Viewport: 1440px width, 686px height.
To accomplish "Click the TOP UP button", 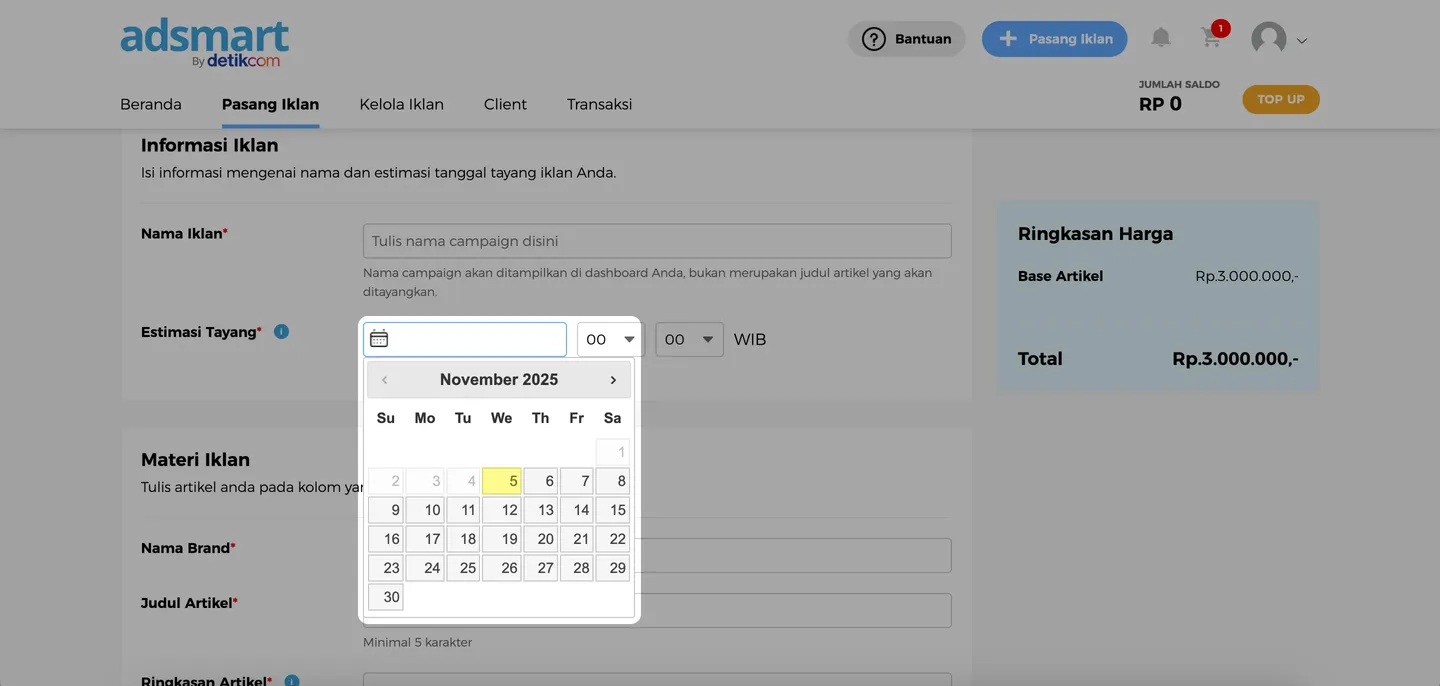I will 1280,99.
